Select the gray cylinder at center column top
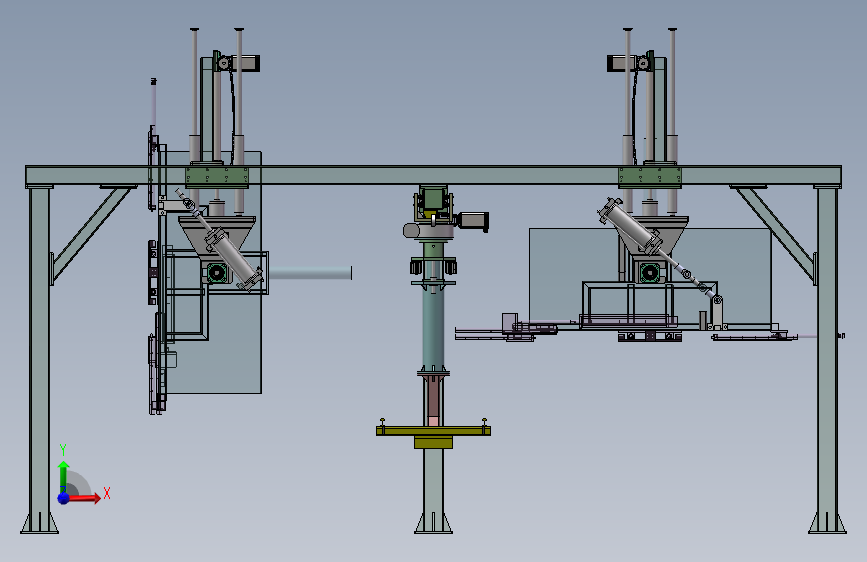This screenshot has height=562, width=867. coord(412,230)
